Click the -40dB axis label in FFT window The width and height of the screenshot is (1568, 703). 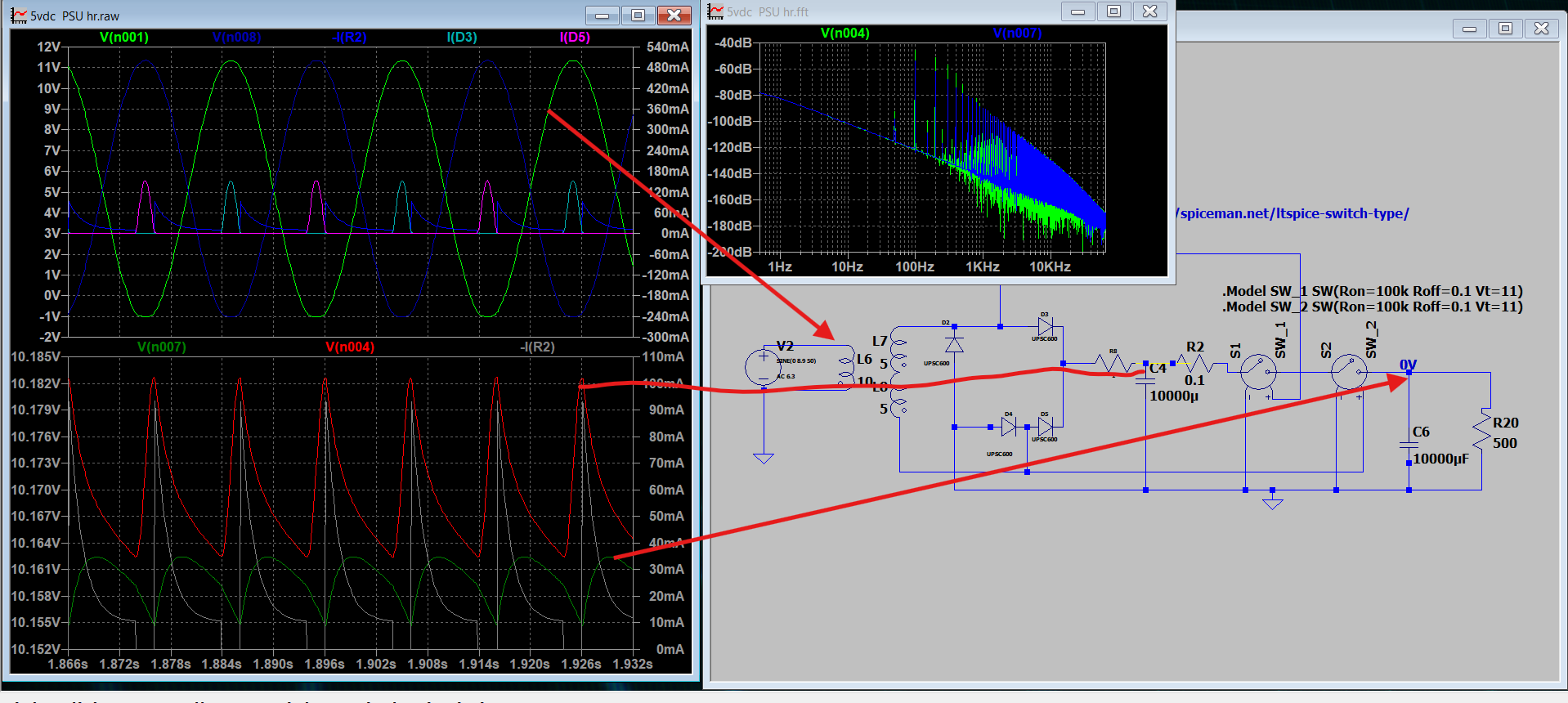click(x=733, y=43)
